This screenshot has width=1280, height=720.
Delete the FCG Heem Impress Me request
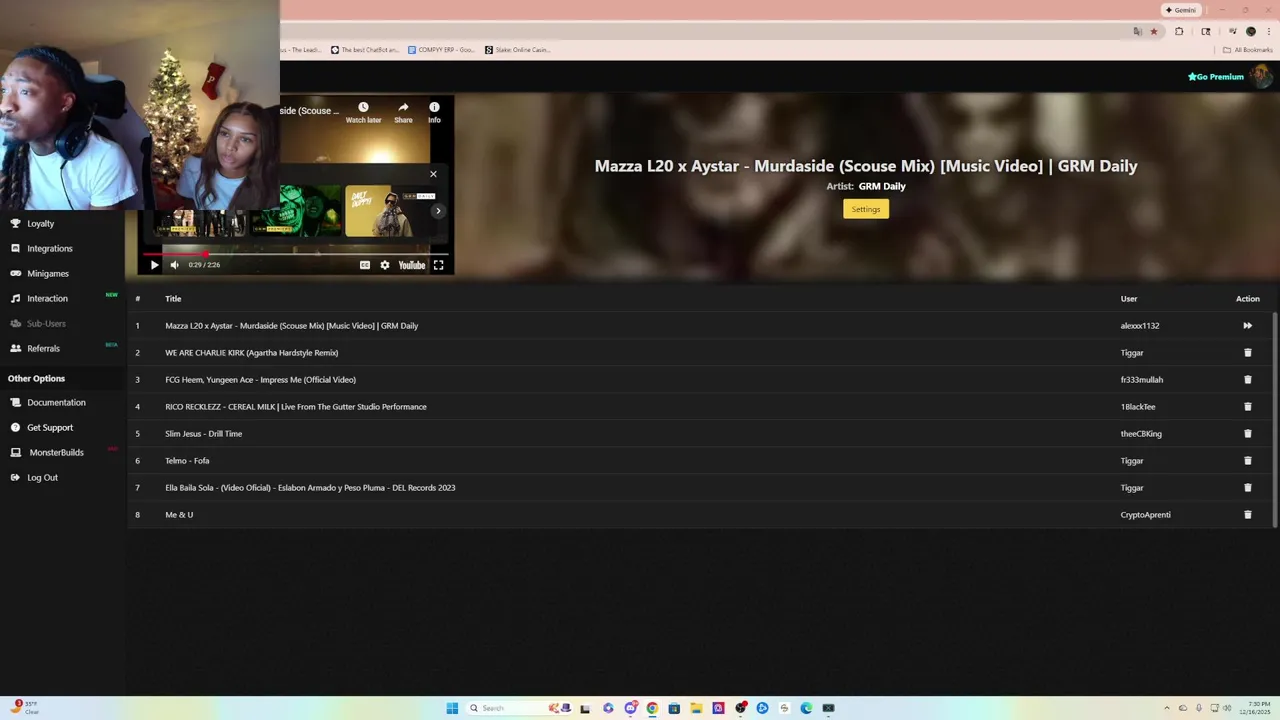click(x=1247, y=380)
